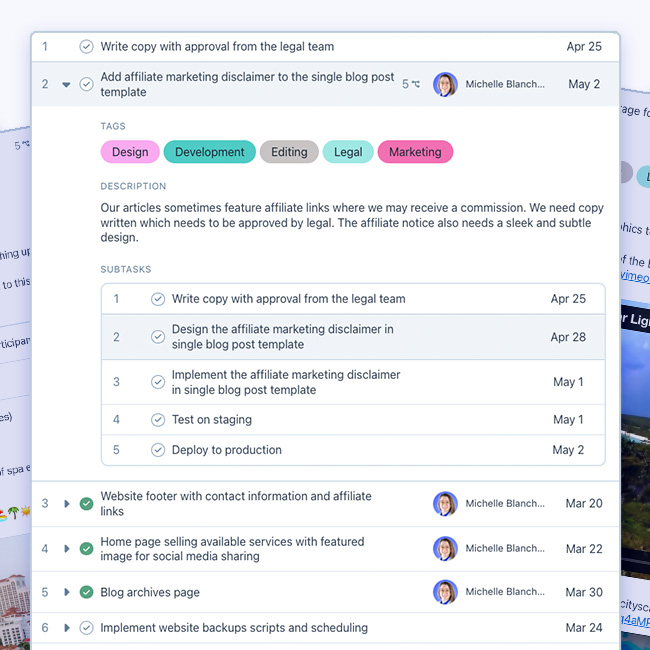Click Apr 25 date on top task row
Viewport: 650px width, 650px height.
click(584, 46)
